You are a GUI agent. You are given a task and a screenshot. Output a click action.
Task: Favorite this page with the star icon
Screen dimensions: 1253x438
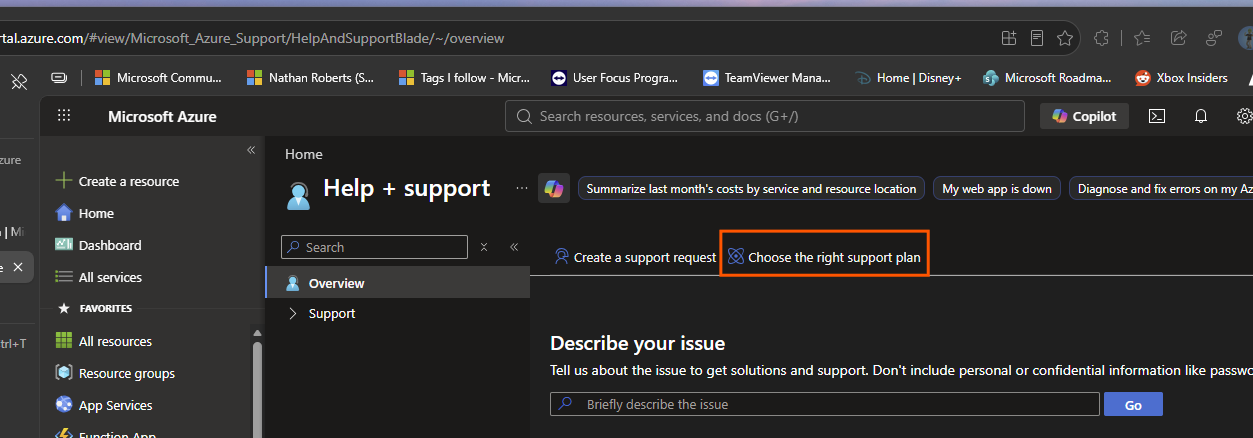1065,38
